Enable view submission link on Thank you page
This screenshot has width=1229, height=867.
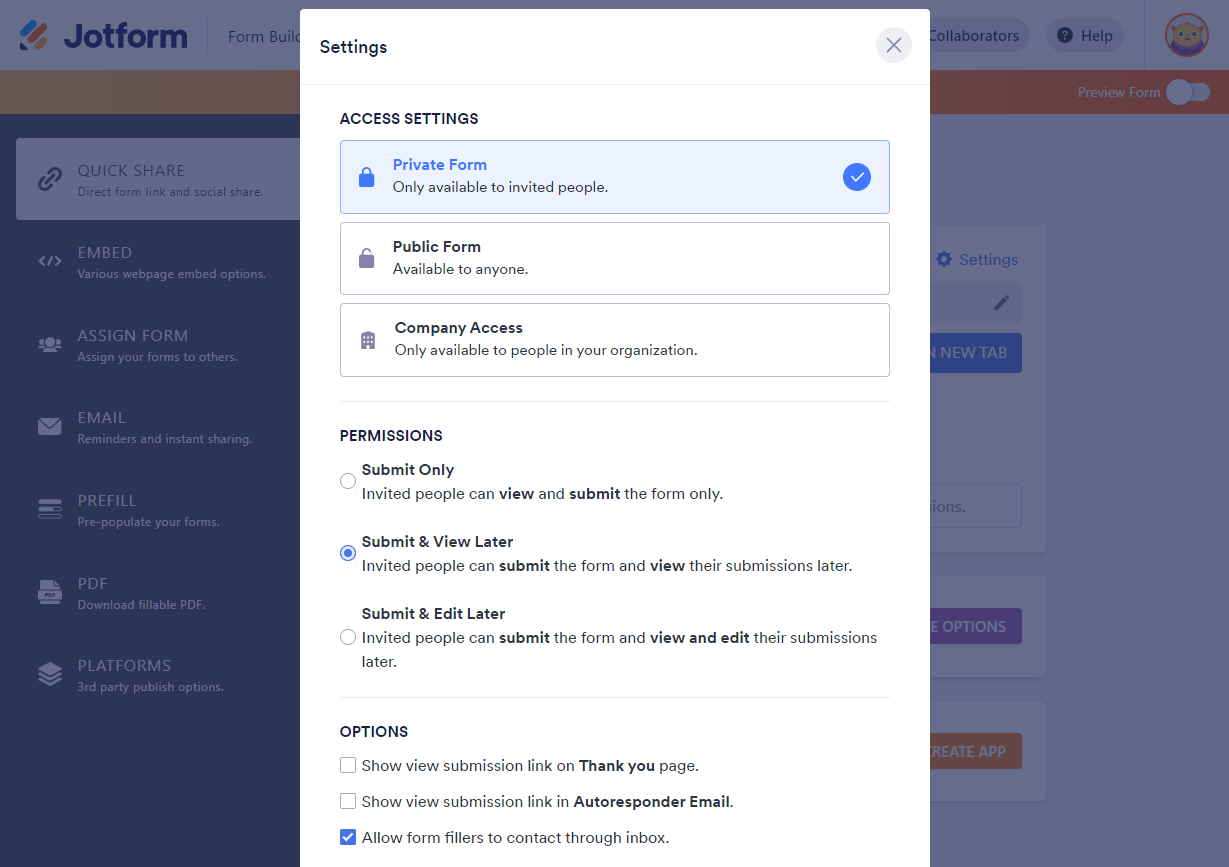[x=348, y=765]
